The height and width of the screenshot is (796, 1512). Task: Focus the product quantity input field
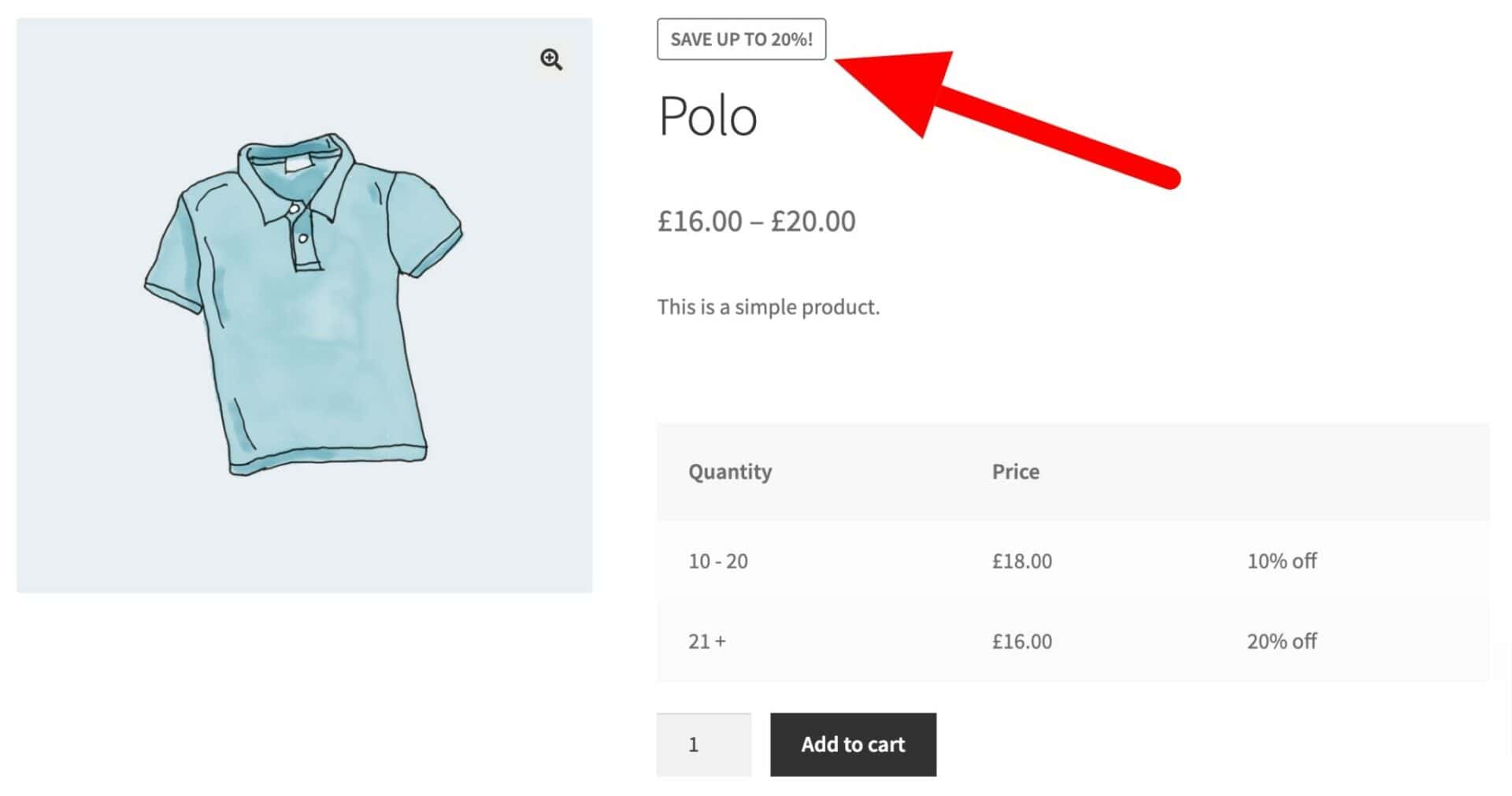coord(703,745)
